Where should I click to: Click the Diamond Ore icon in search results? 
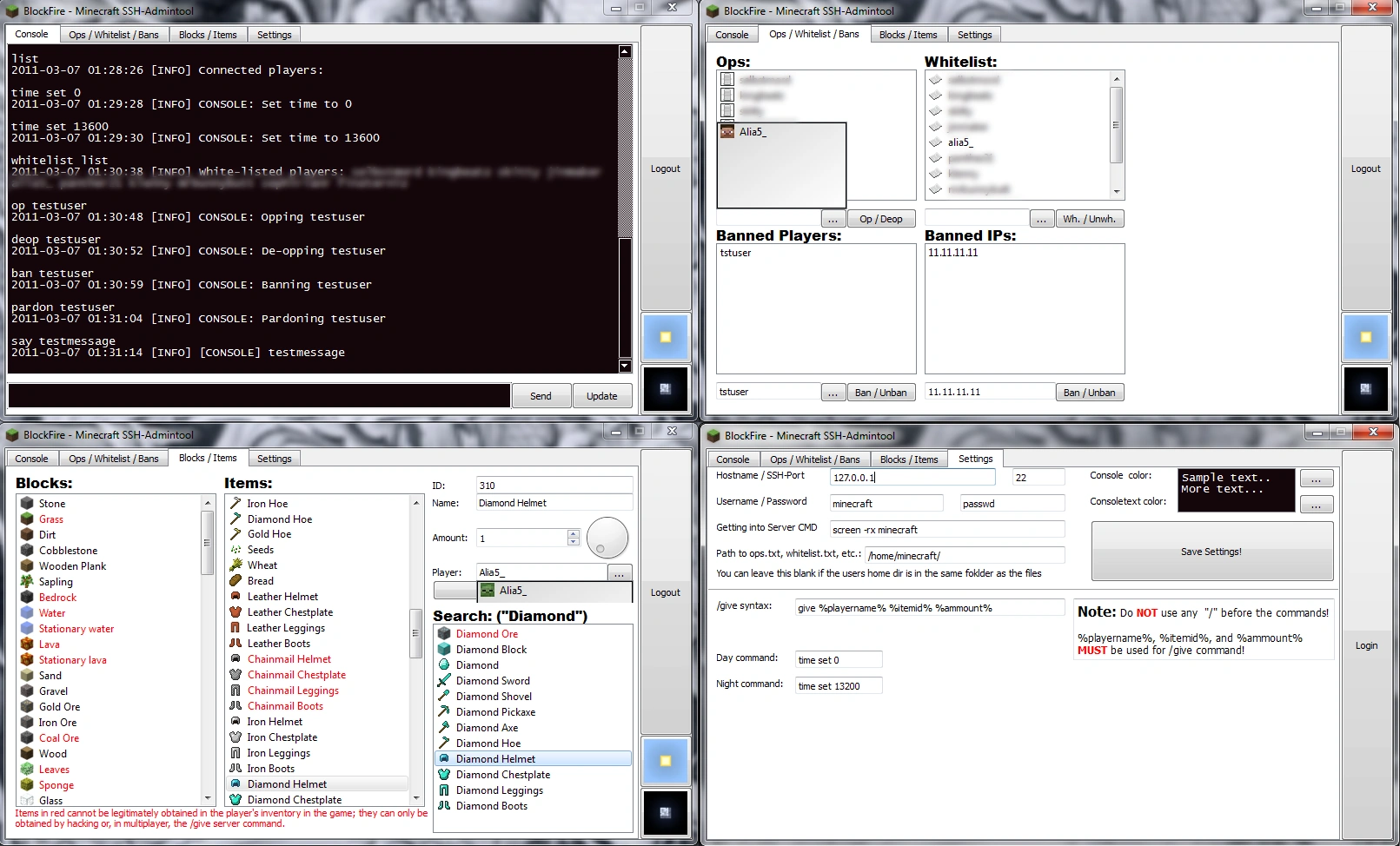coord(444,634)
